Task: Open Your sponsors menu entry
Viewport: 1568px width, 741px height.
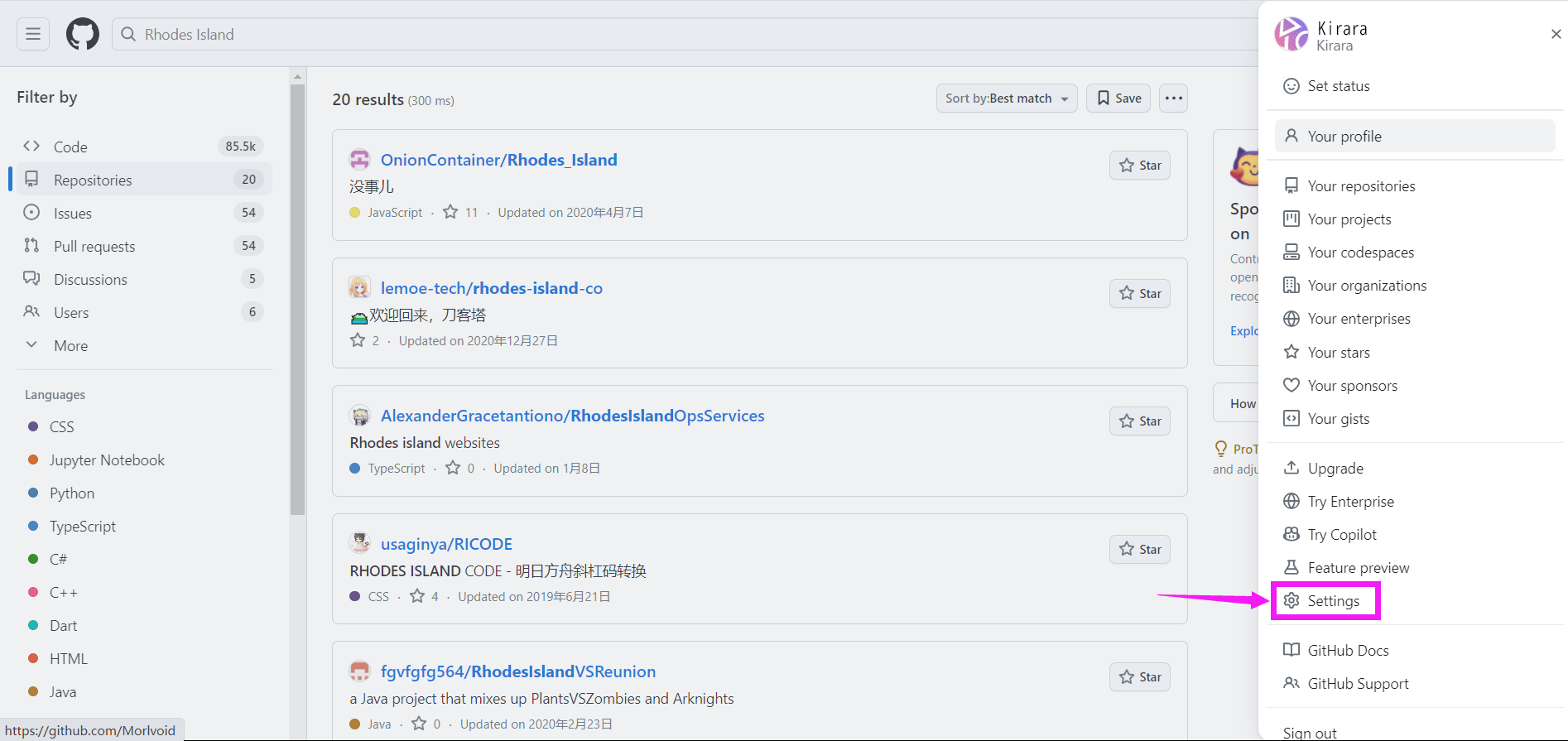Action: point(1415,386)
